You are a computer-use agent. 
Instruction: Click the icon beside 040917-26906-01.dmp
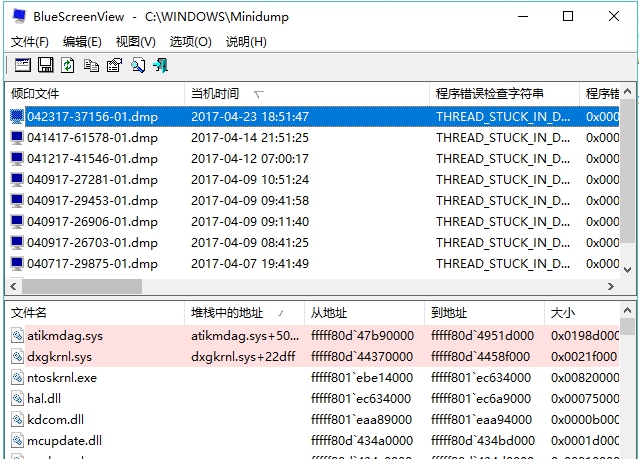point(17,222)
